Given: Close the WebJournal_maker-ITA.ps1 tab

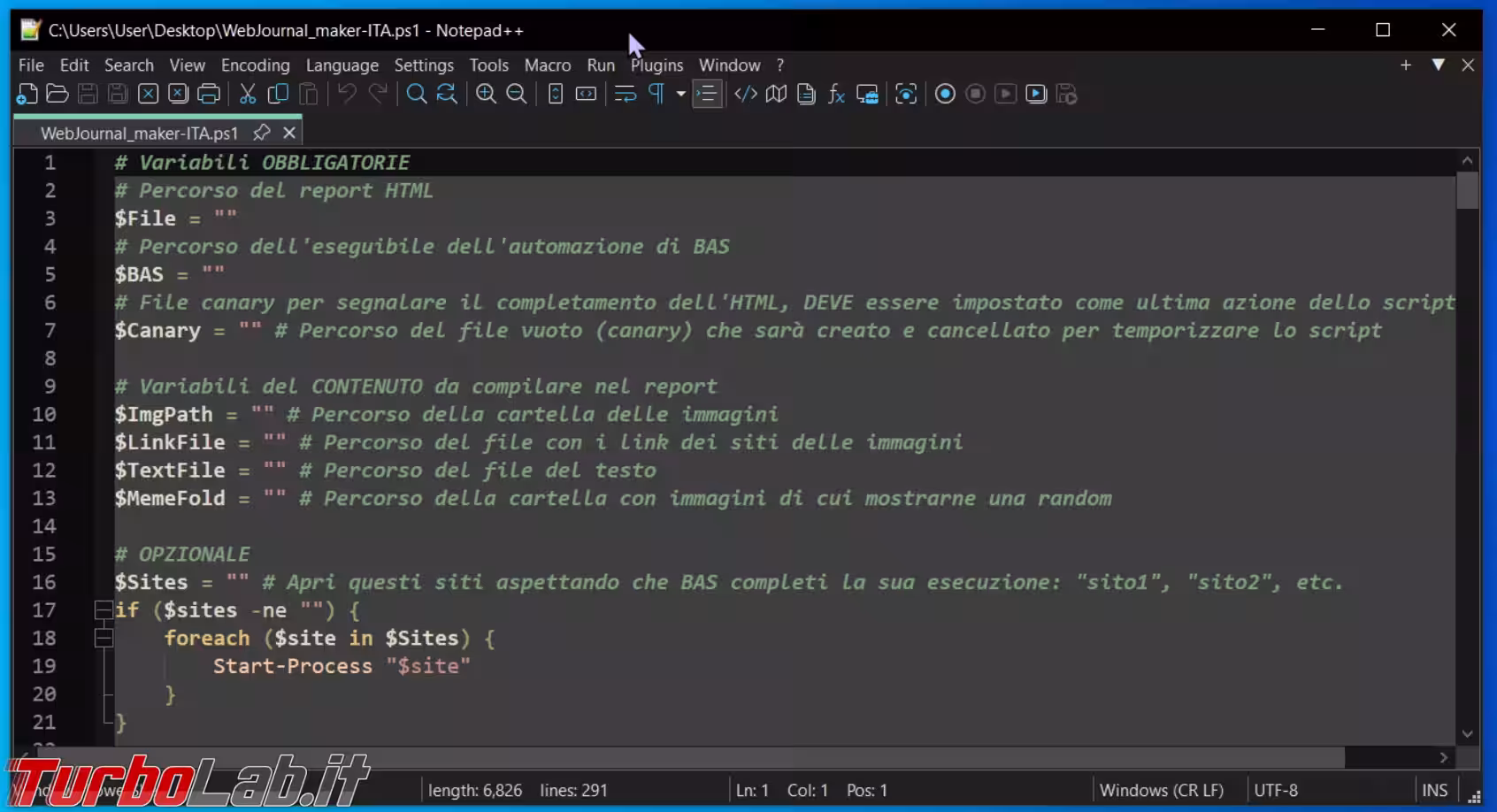Looking at the screenshot, I should point(289,133).
